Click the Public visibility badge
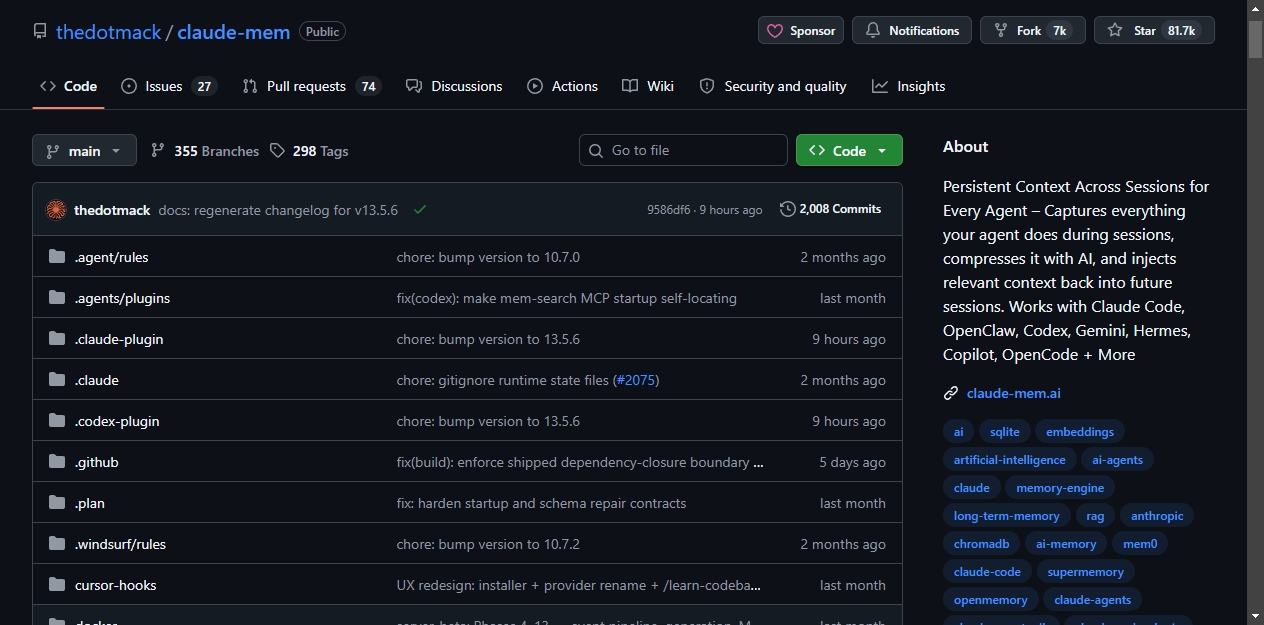The height and width of the screenshot is (625, 1264). tap(322, 32)
